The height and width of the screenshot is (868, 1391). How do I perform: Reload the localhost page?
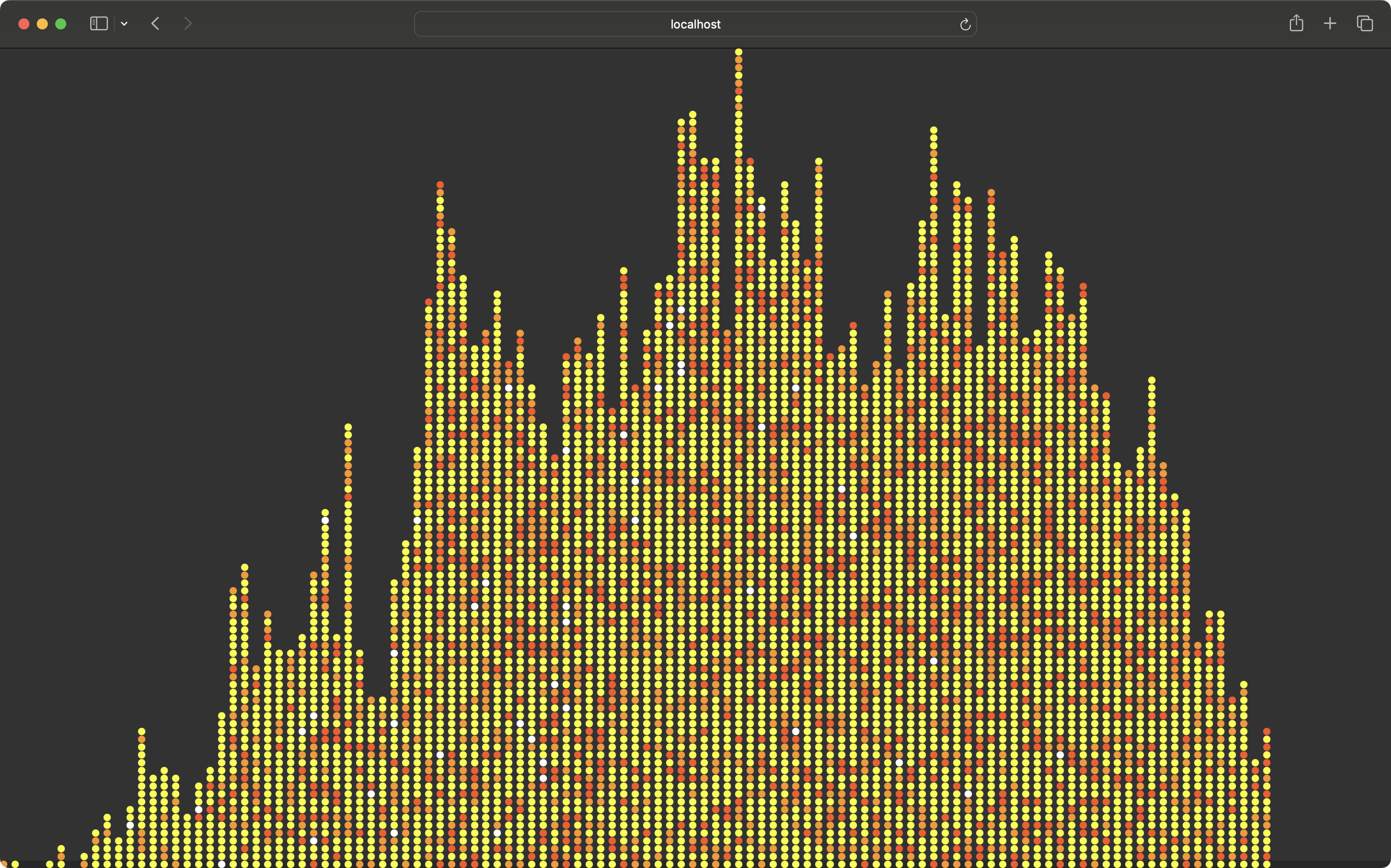point(965,24)
